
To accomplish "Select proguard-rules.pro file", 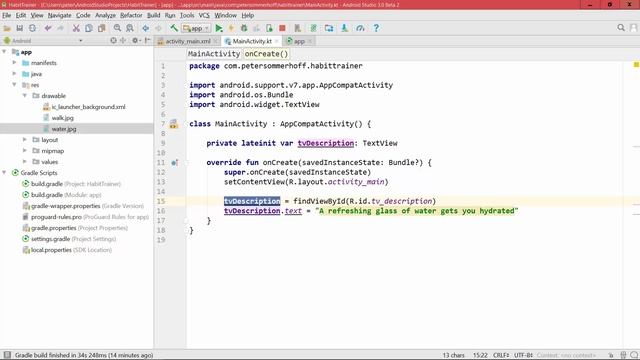I will click(x=90, y=217).
